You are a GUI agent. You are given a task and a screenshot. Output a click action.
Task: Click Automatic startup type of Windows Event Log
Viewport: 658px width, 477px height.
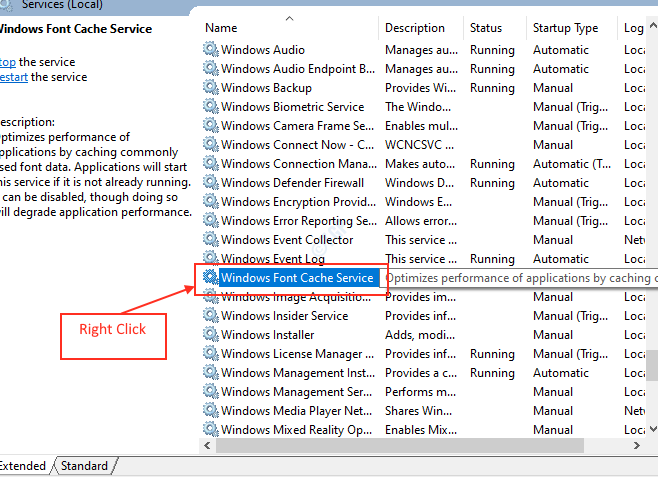click(x=561, y=258)
